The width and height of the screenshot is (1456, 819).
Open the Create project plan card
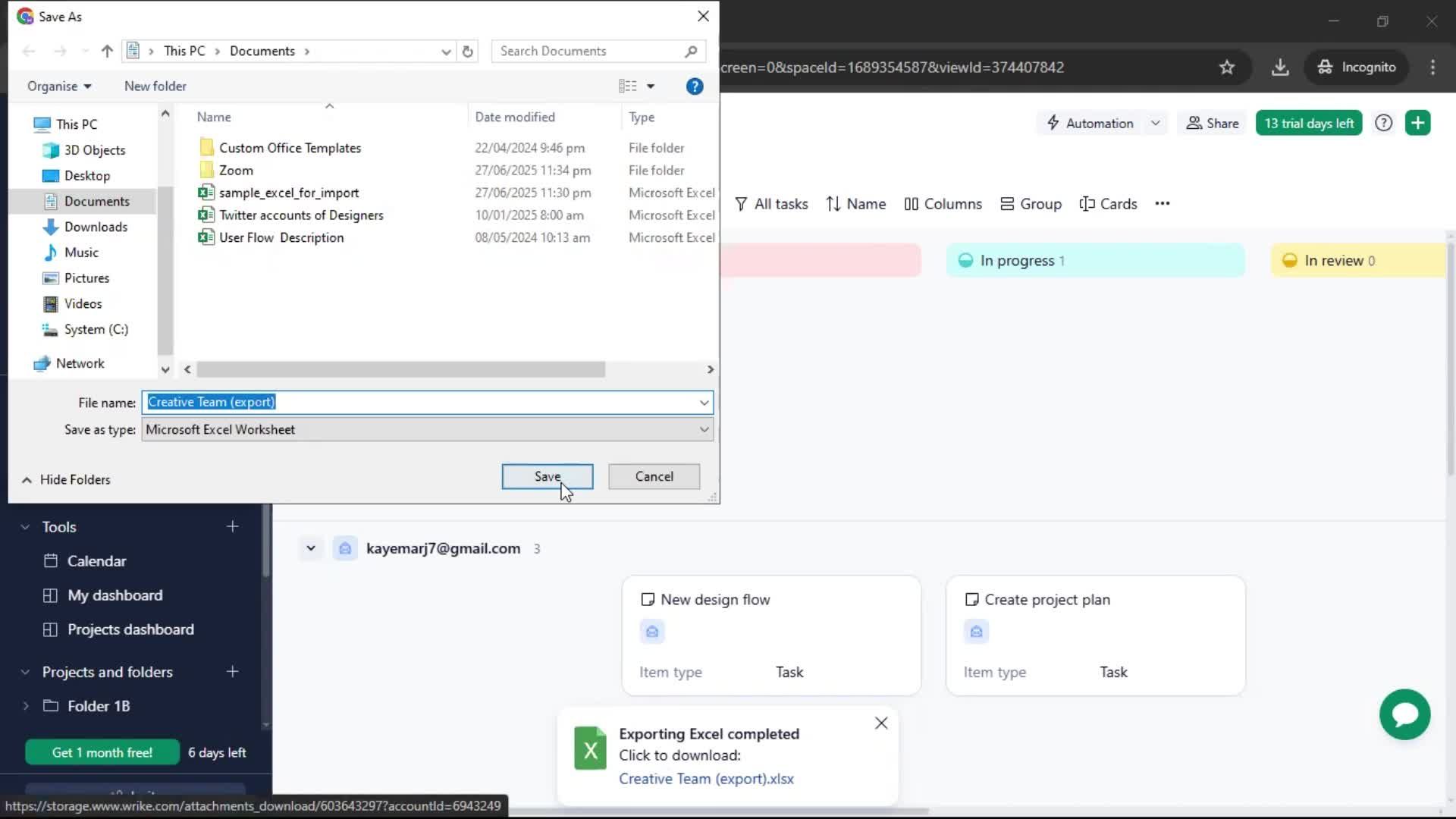pyautogui.click(x=1095, y=635)
